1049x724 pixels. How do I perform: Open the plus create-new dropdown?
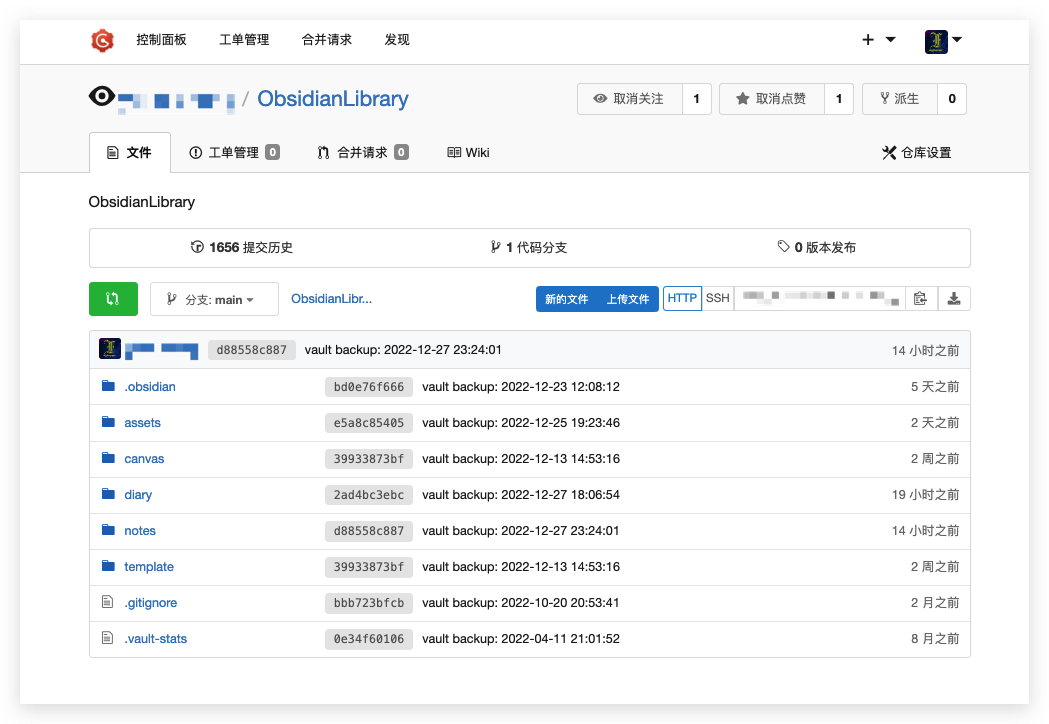coord(878,39)
